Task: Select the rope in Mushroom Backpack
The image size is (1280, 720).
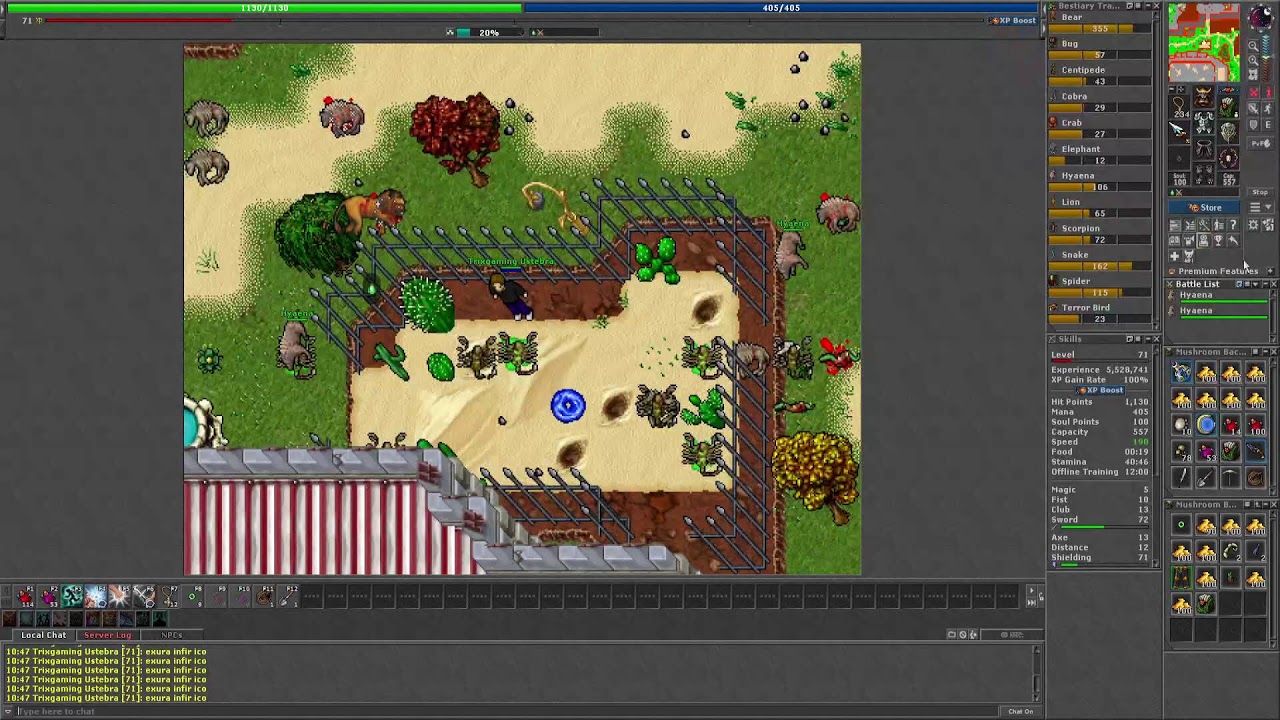Action: tap(1255, 477)
